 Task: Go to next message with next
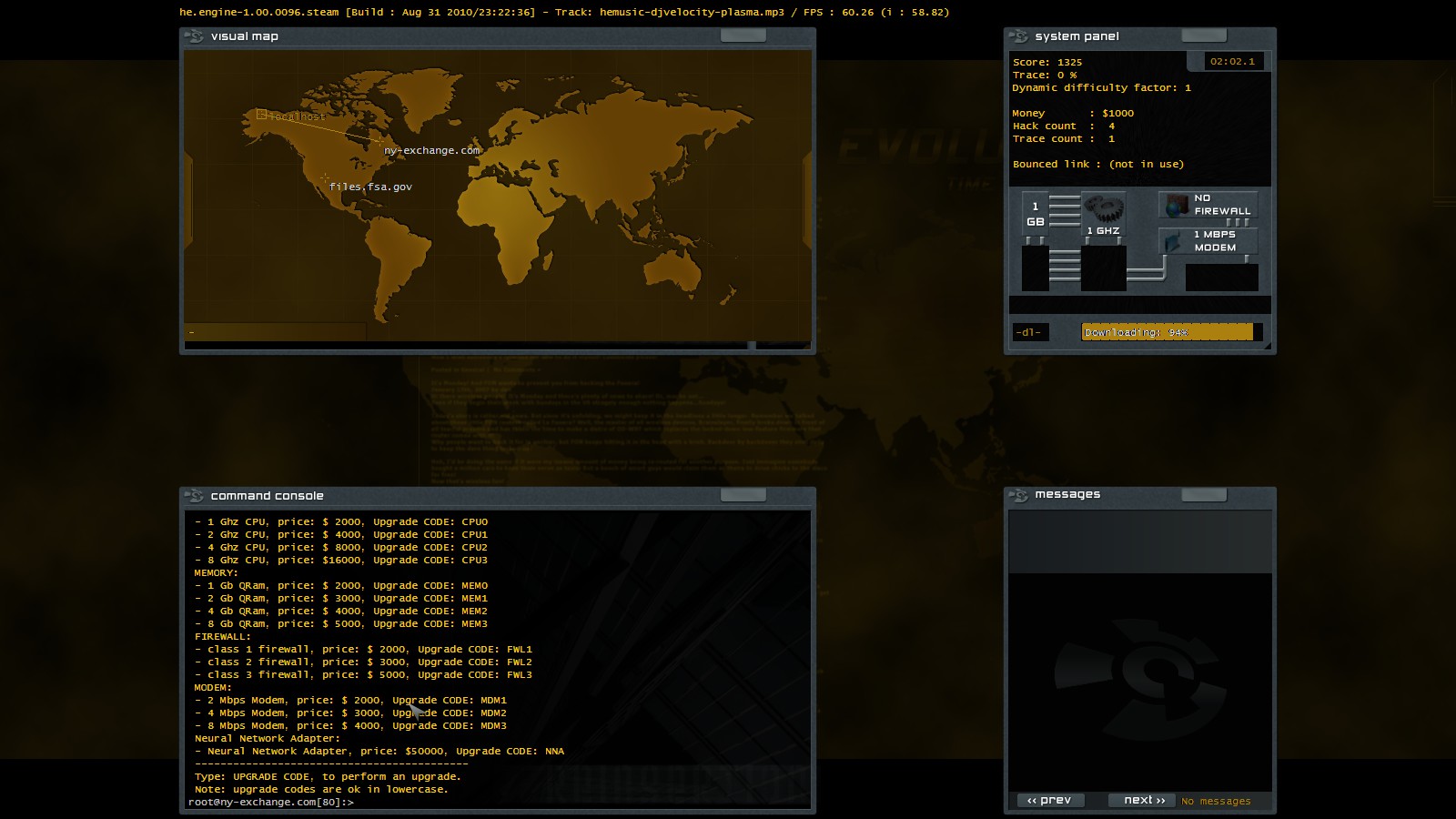click(1143, 800)
